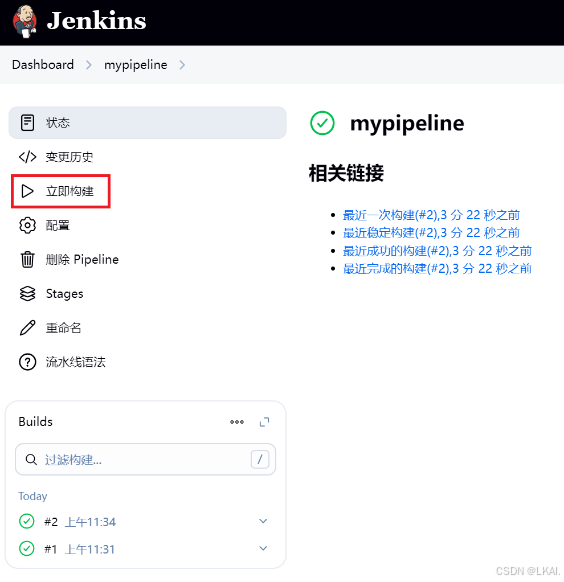Open build #1 上午11:31 timestamp link
This screenshot has height=582, width=564.
point(90,549)
